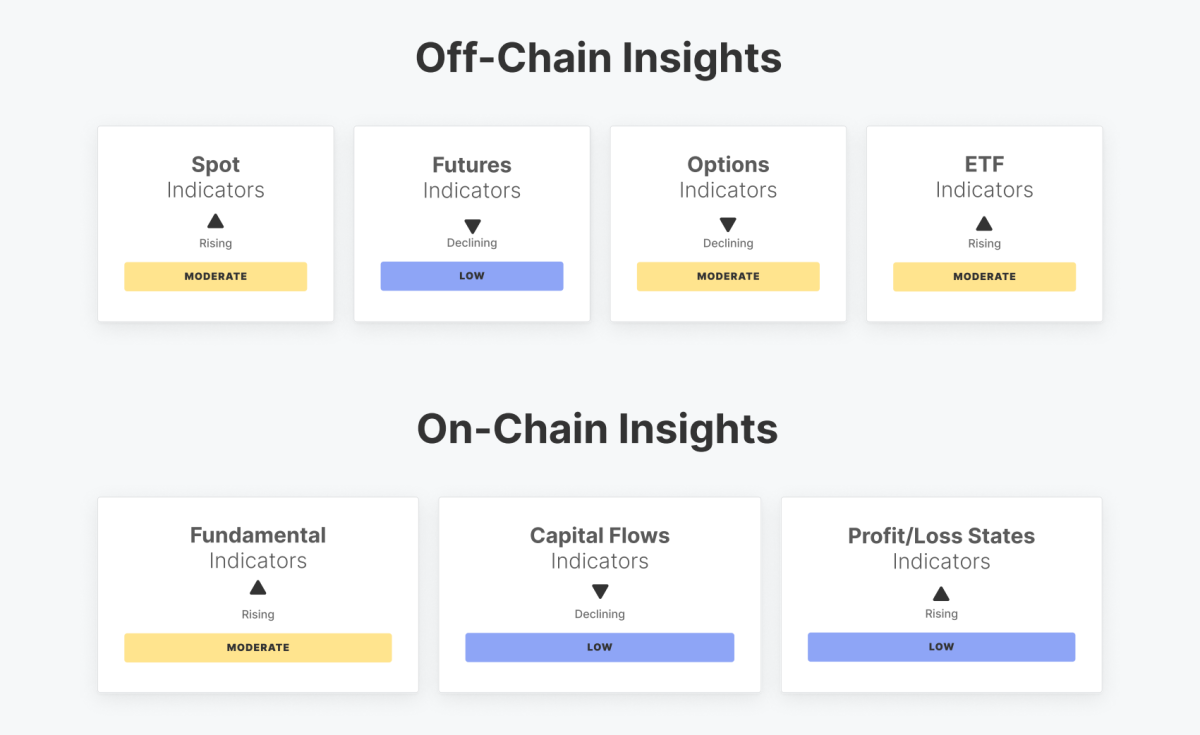Click the MODERATE bar in Fundamental card
The height and width of the screenshot is (735, 1200).
point(258,648)
